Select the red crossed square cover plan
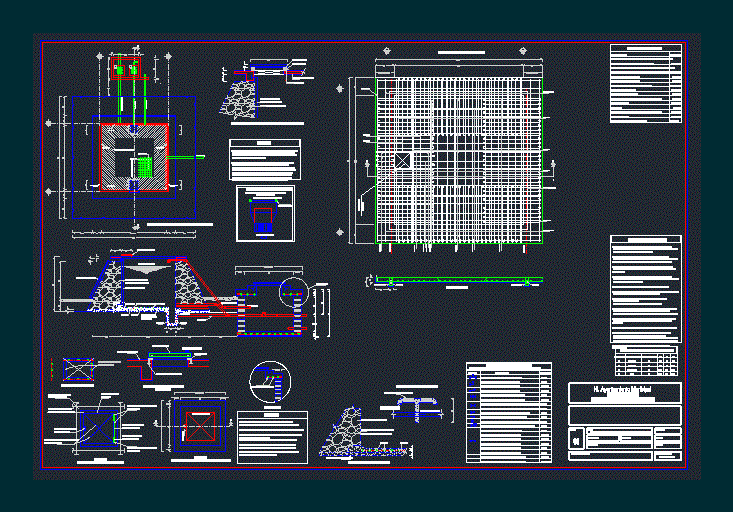Screen dimensions: 733x512 click(202, 426)
